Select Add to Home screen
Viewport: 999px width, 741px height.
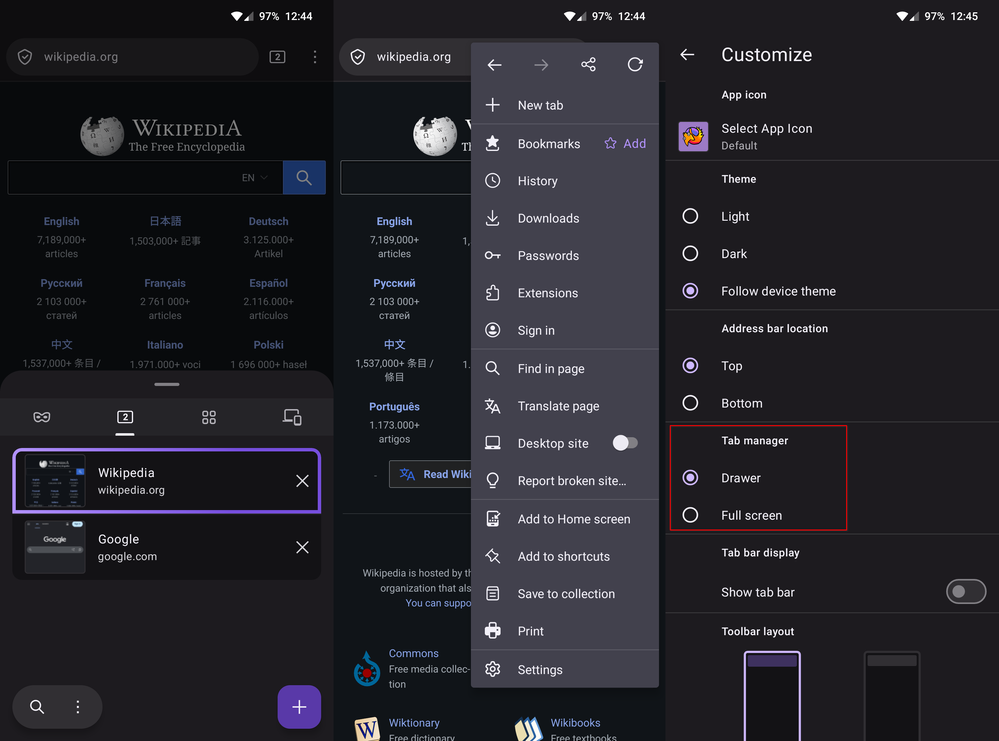564,519
